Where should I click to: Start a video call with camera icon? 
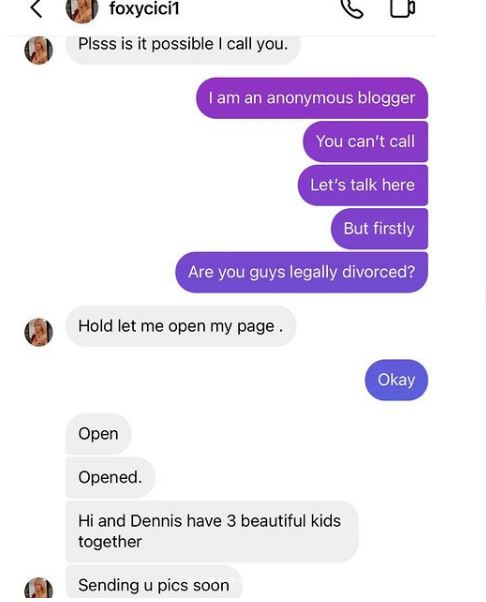402,8
